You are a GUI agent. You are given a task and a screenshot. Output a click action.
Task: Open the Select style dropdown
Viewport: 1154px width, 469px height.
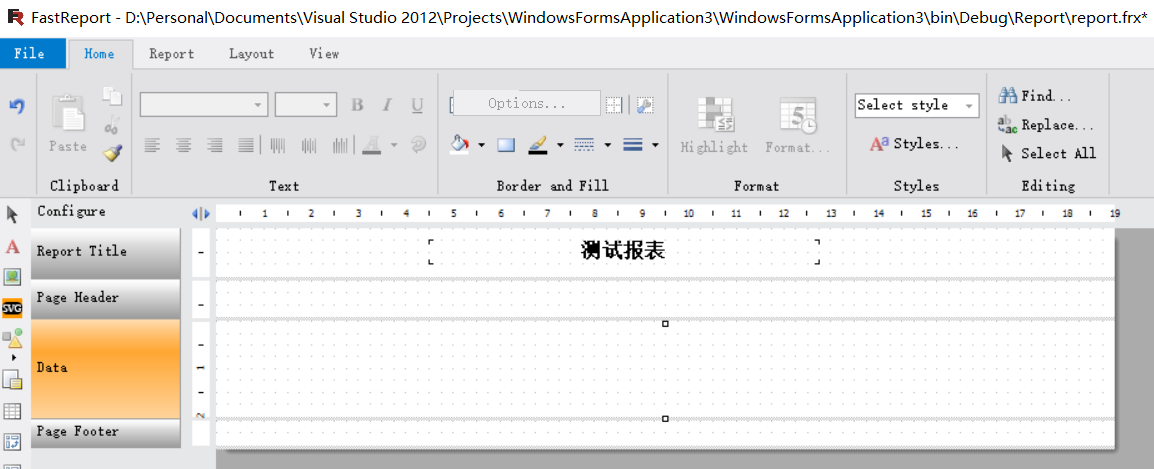tap(917, 105)
